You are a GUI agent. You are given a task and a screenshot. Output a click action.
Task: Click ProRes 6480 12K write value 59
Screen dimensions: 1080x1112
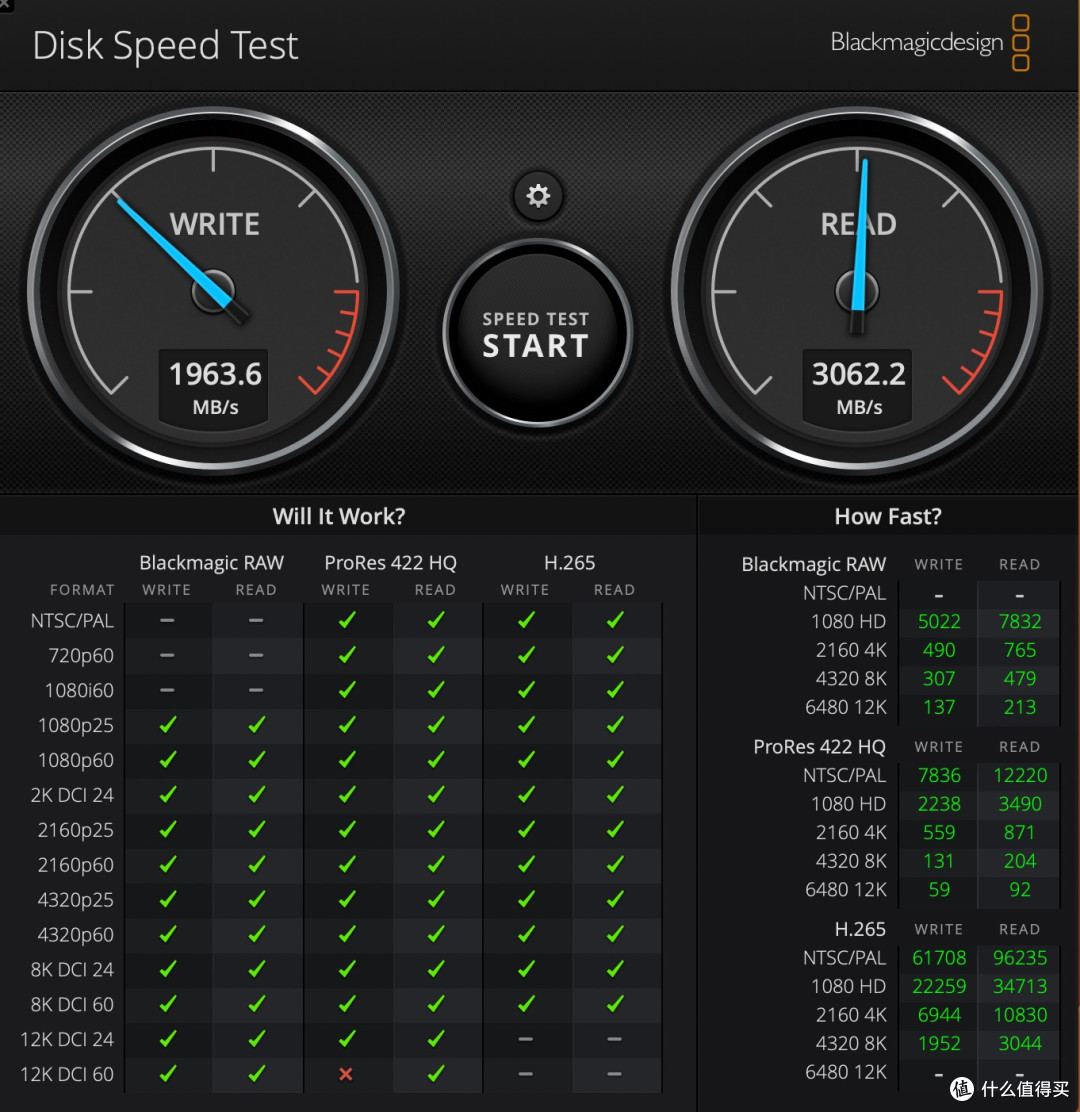click(x=939, y=889)
